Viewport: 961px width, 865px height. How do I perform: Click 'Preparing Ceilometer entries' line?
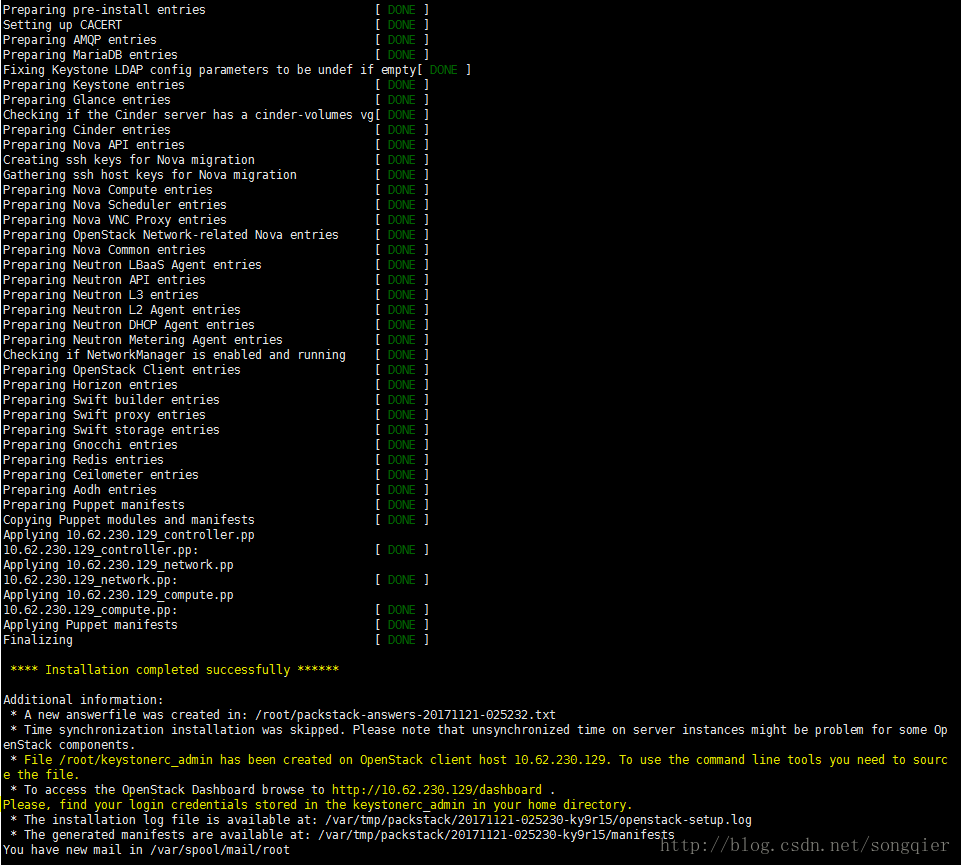coord(101,476)
